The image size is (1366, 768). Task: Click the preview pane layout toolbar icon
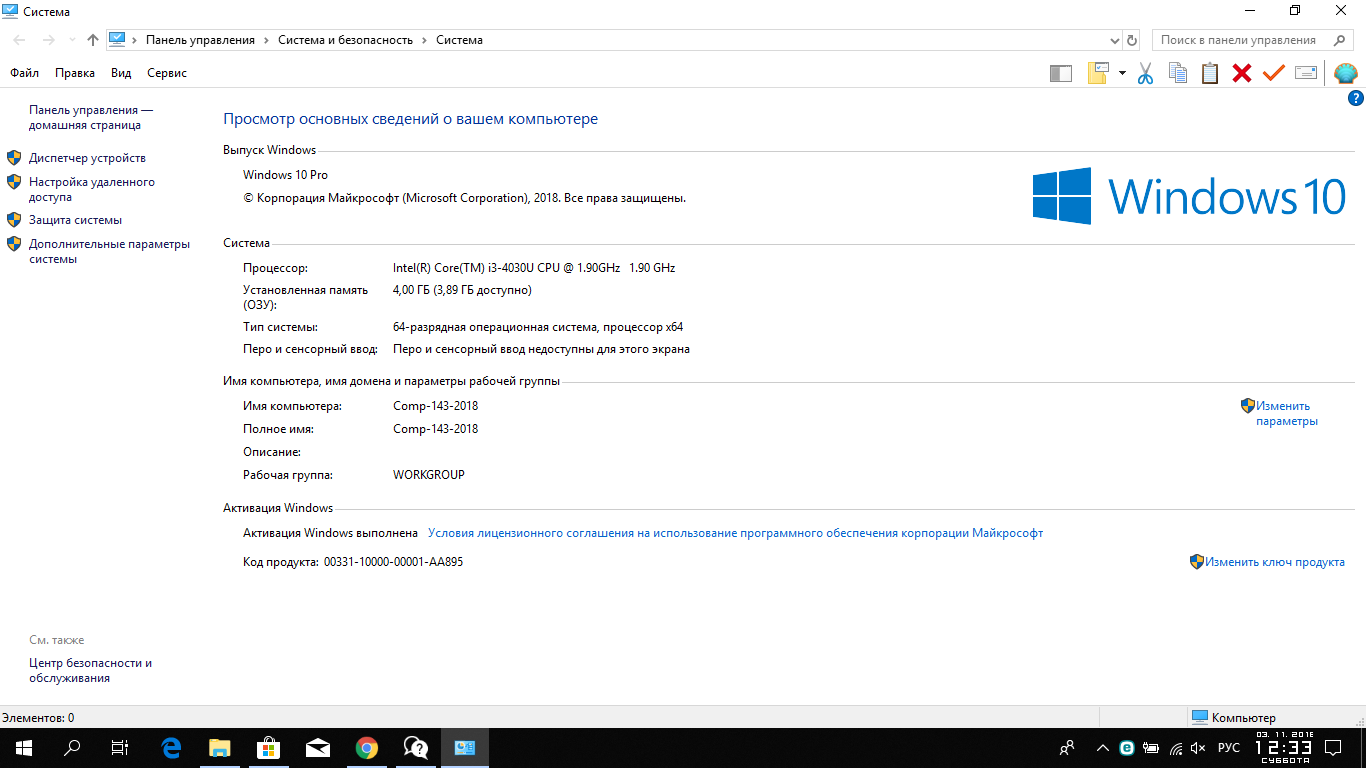click(1061, 73)
